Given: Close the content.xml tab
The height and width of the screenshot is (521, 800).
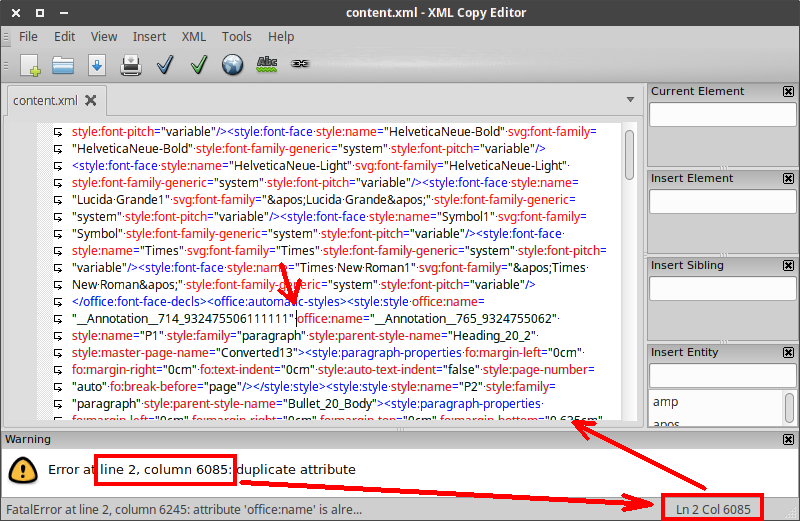Looking at the screenshot, I should 90,100.
